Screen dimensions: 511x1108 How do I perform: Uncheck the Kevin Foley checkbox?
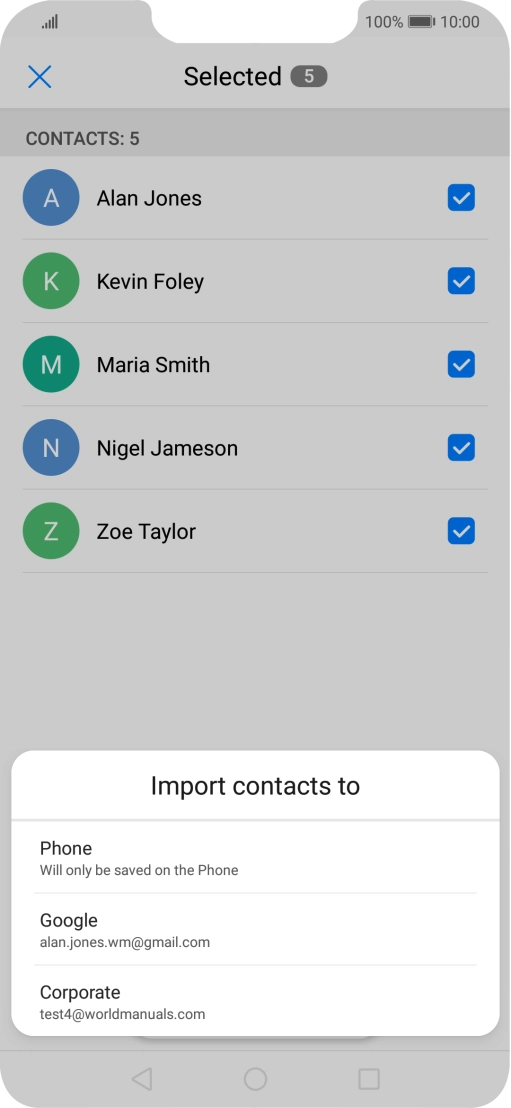pos(462,281)
